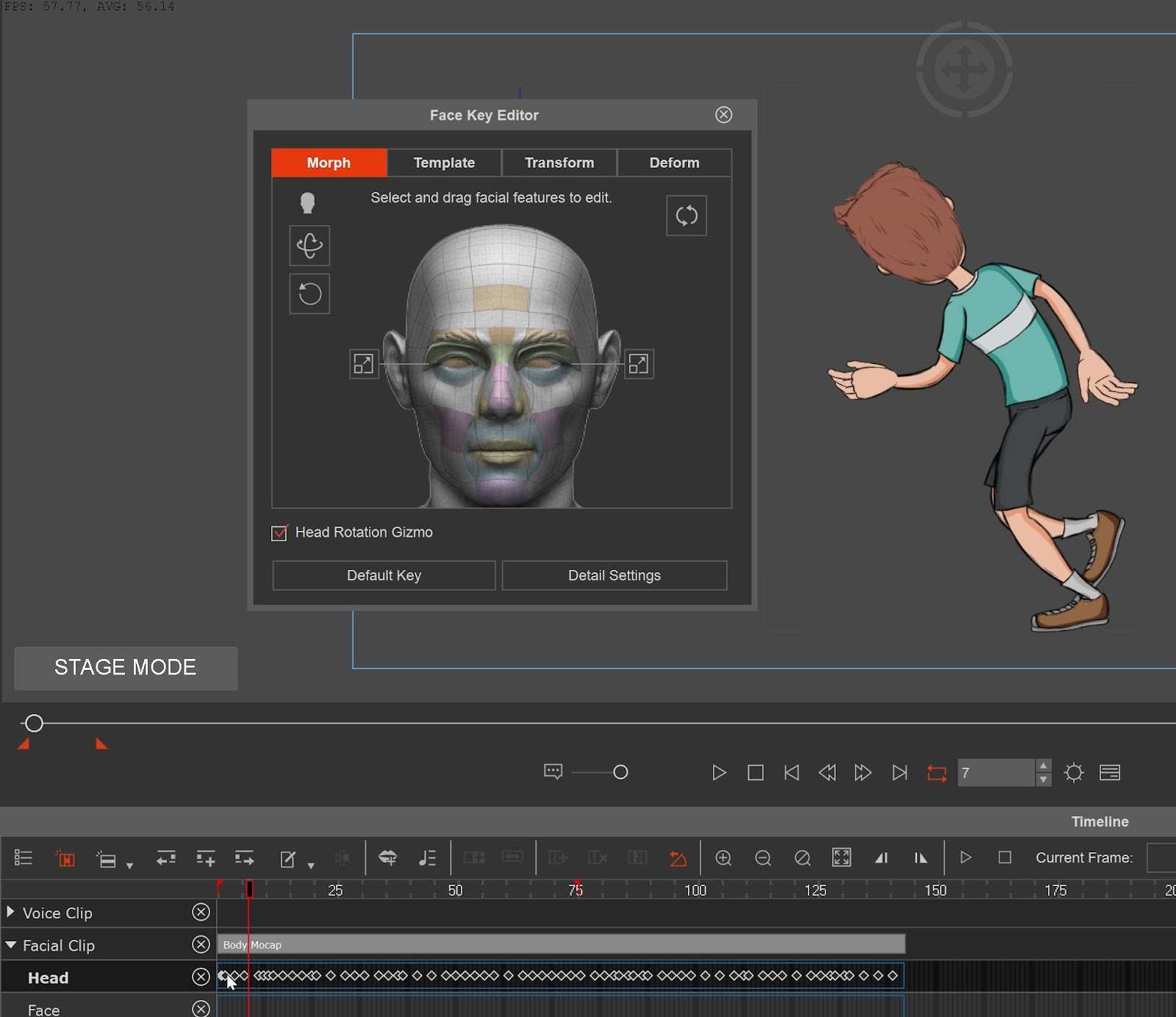Collapse the Facial Clip track
The width and height of the screenshot is (1176, 1017).
(x=10, y=945)
